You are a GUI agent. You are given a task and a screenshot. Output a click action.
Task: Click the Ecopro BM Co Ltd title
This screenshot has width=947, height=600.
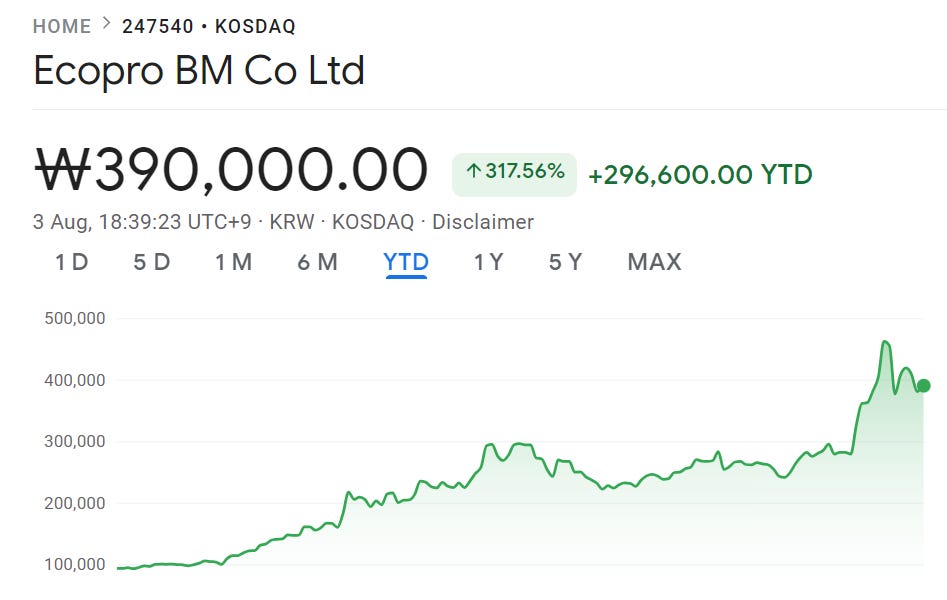point(196,71)
